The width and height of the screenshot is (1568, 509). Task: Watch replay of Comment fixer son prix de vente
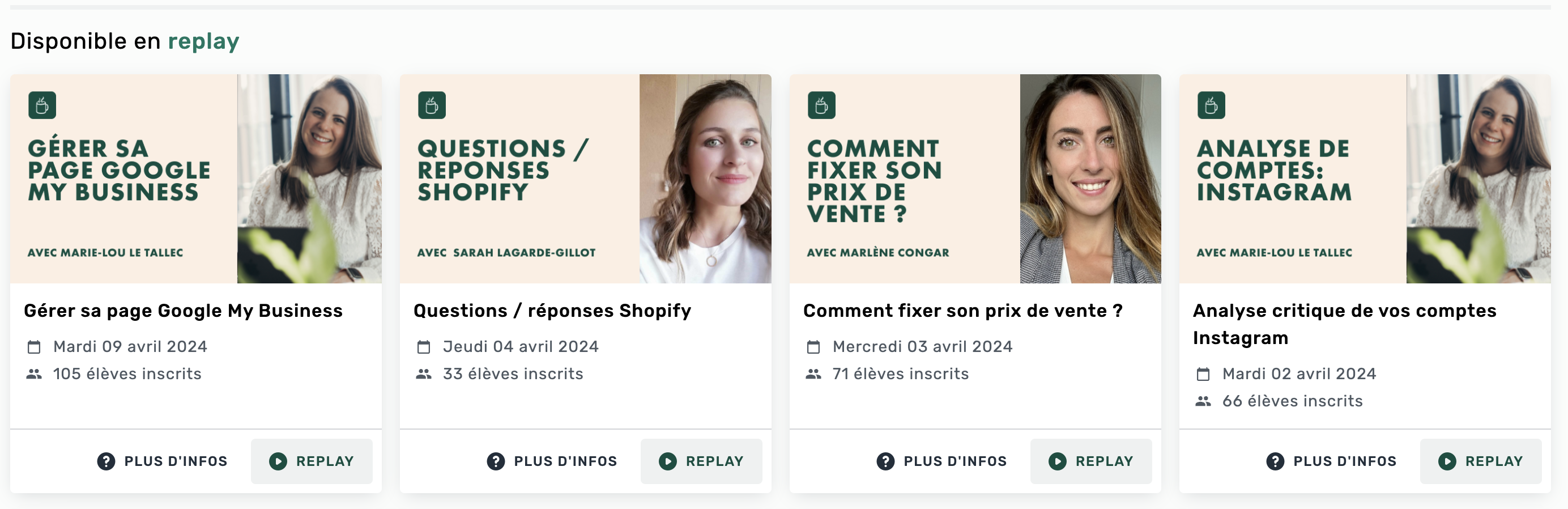[x=1091, y=461]
